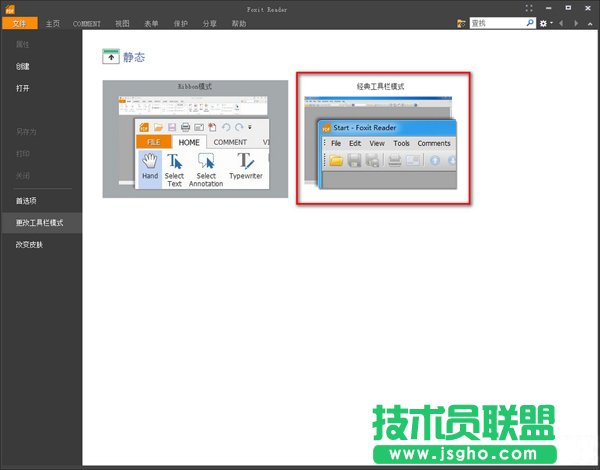Click the magnifier search icon
Image resolution: width=600 pixels, height=470 pixels.
[x=530, y=23]
